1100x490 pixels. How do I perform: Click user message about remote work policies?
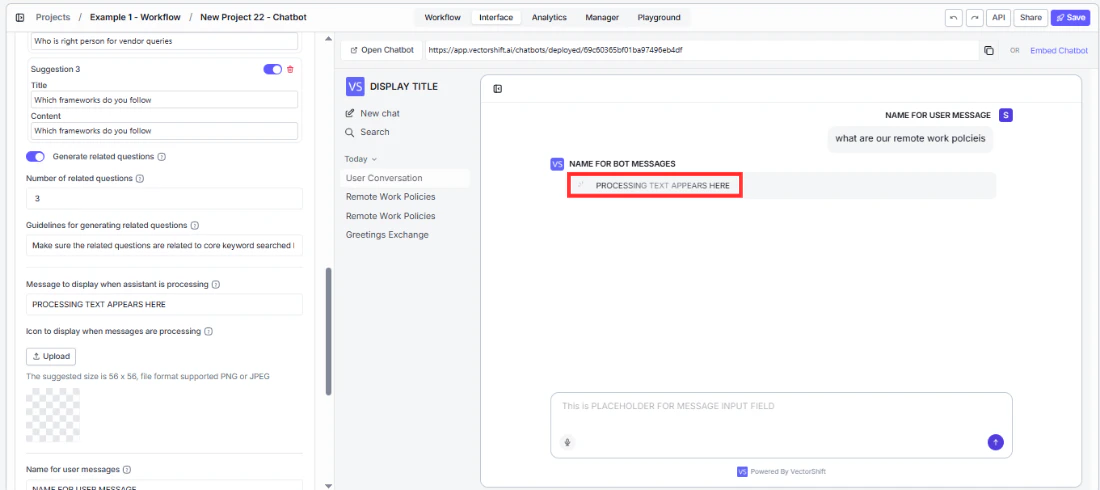click(x=910, y=139)
